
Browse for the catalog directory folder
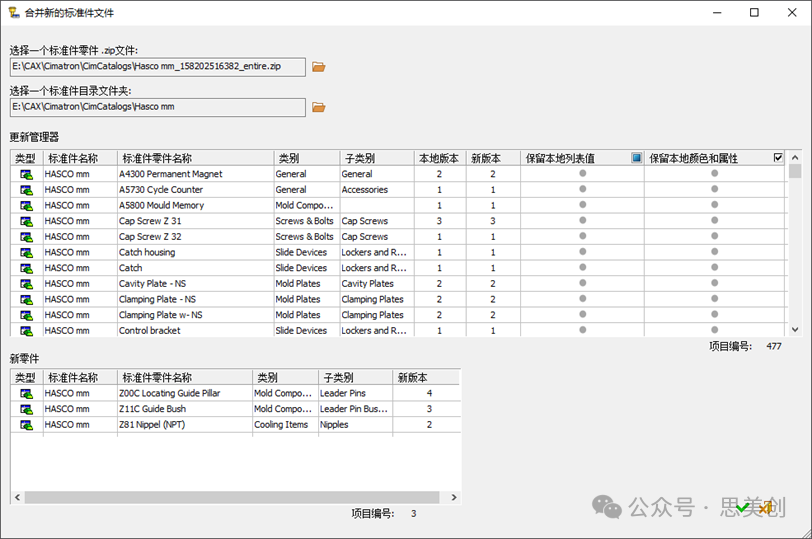[x=318, y=107]
